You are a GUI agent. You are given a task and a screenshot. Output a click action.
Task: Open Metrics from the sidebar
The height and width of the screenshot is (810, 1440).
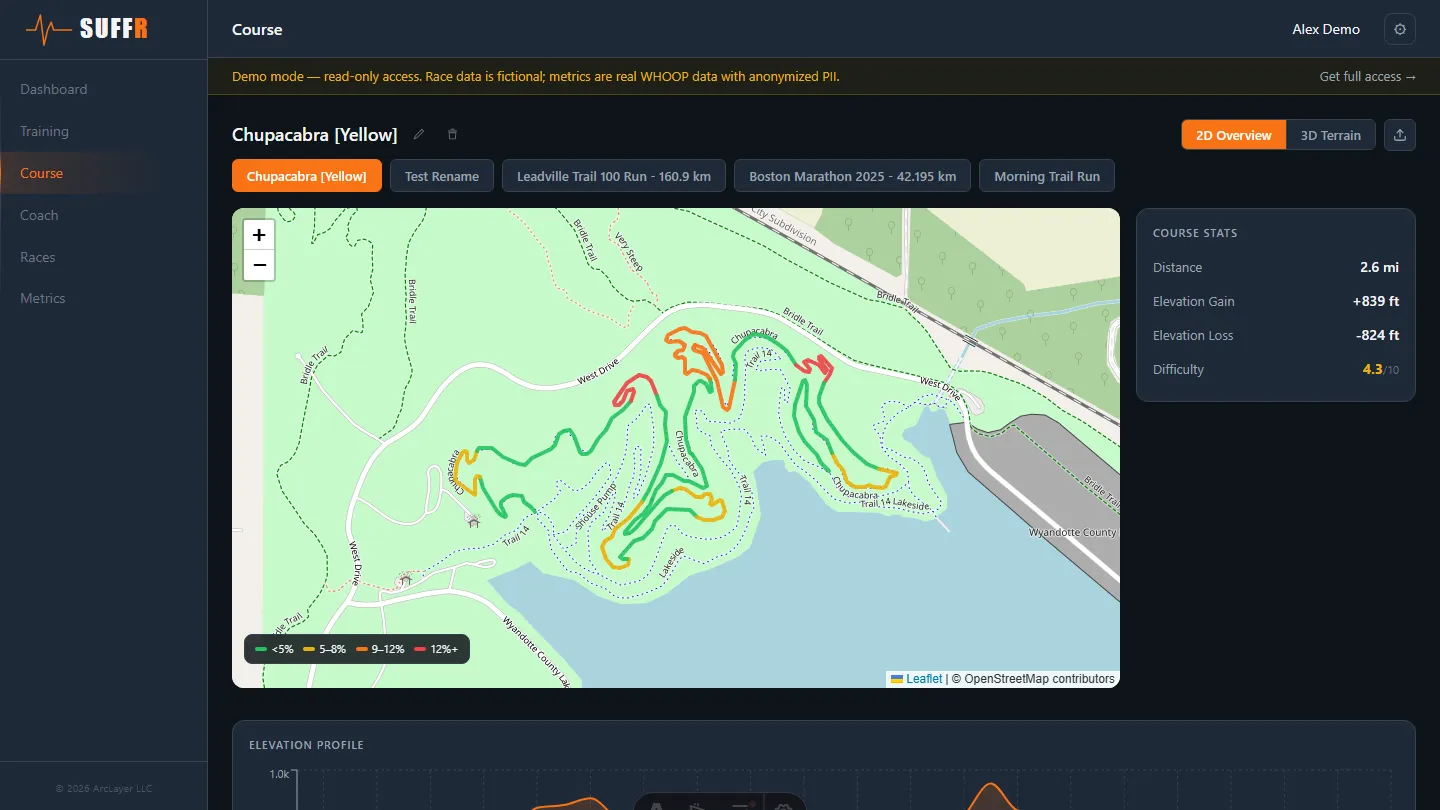point(43,298)
